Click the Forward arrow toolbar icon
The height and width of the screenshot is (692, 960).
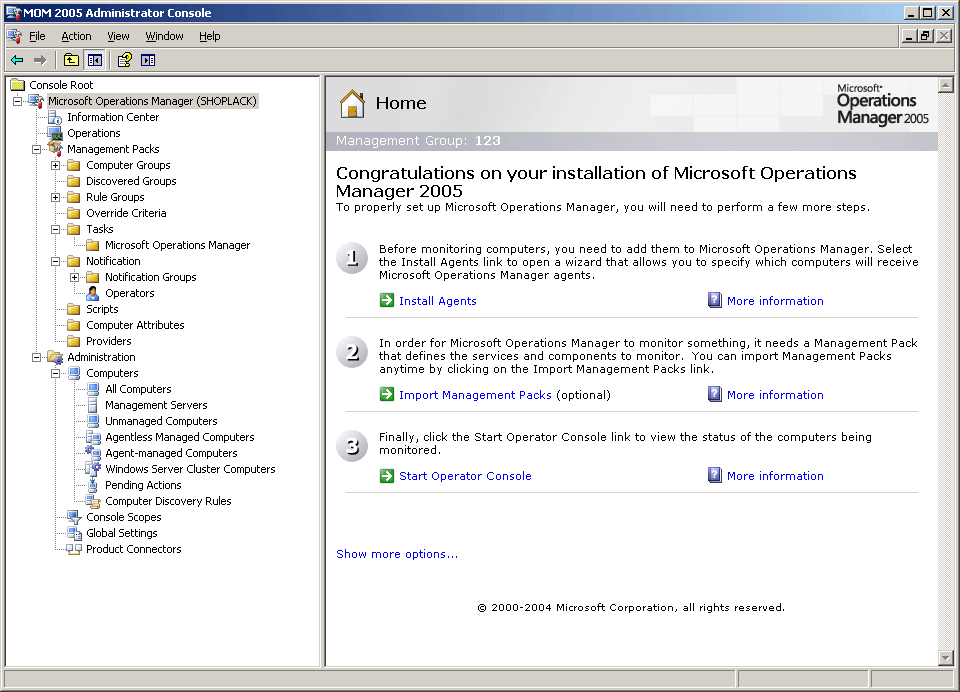40,60
